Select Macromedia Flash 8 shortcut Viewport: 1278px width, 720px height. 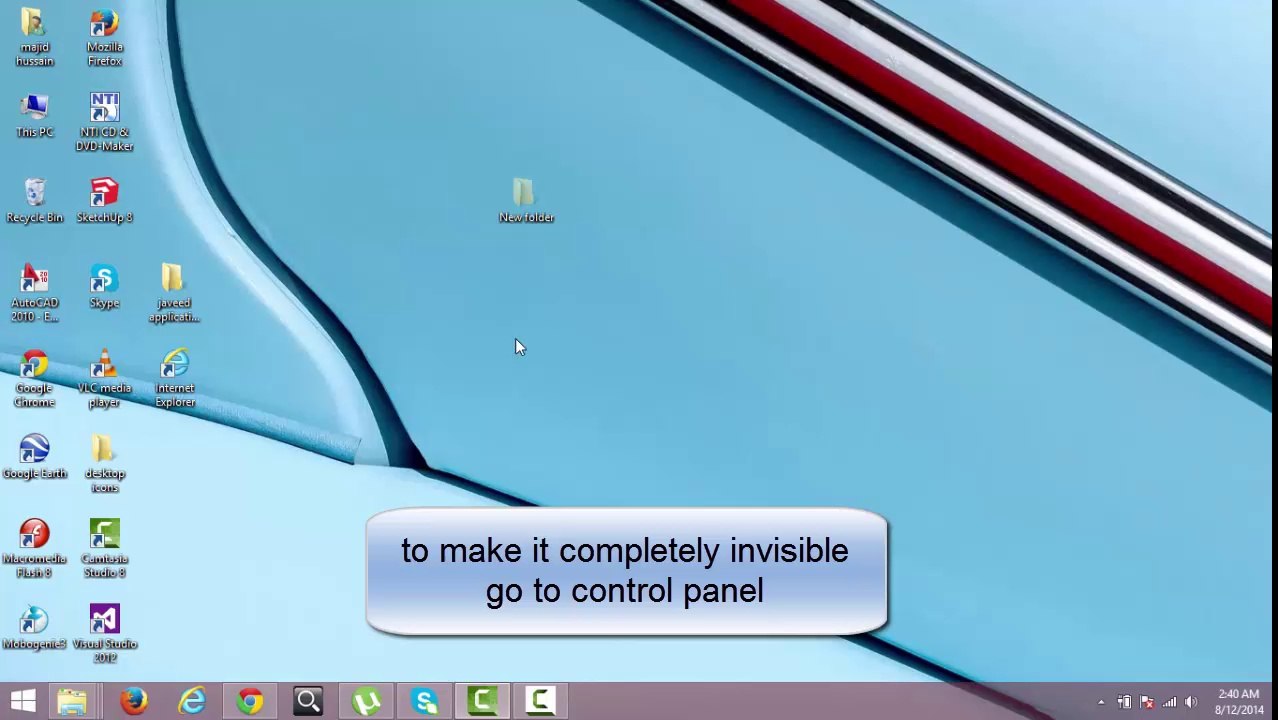(34, 549)
